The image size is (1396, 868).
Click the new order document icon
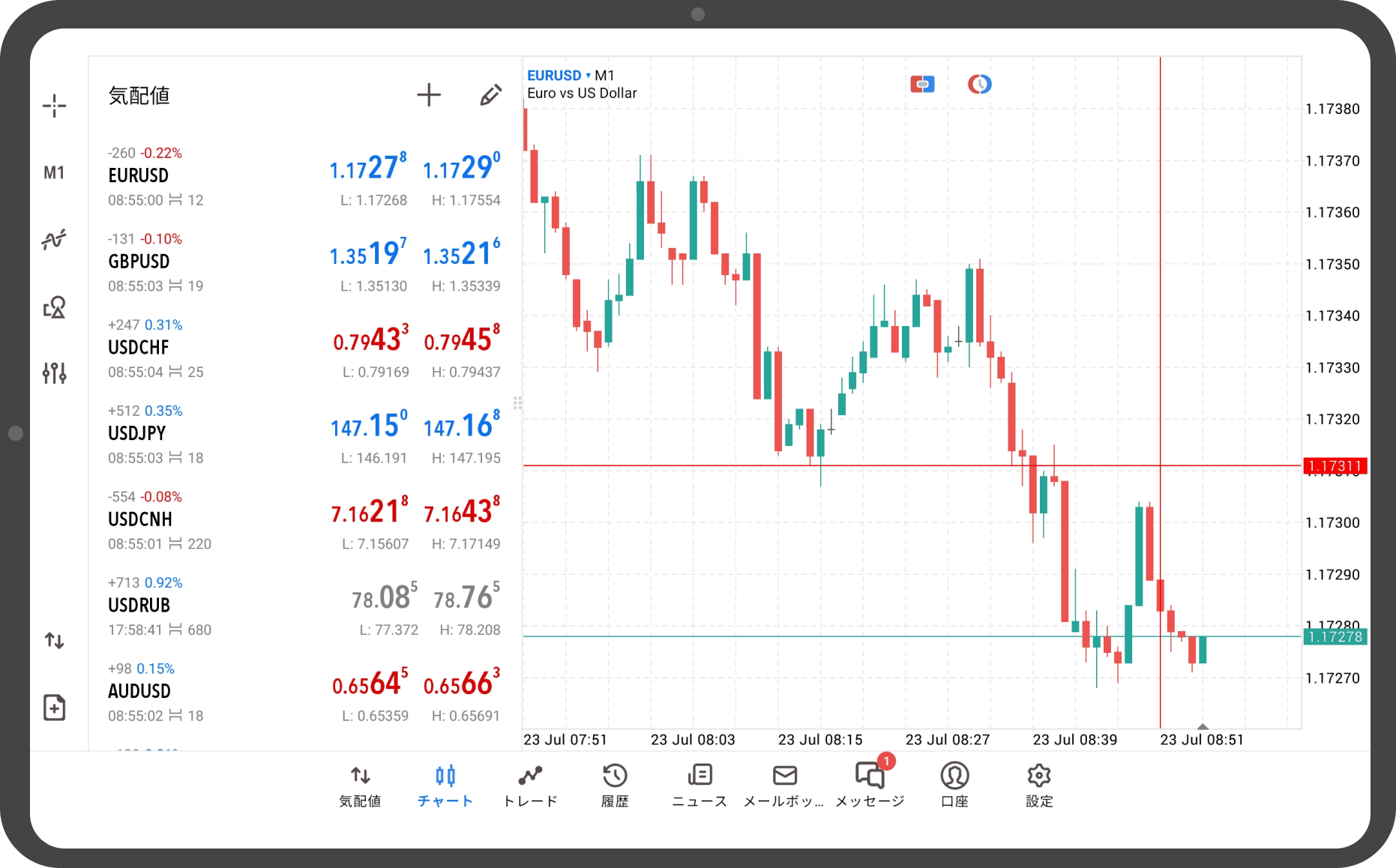tap(54, 708)
